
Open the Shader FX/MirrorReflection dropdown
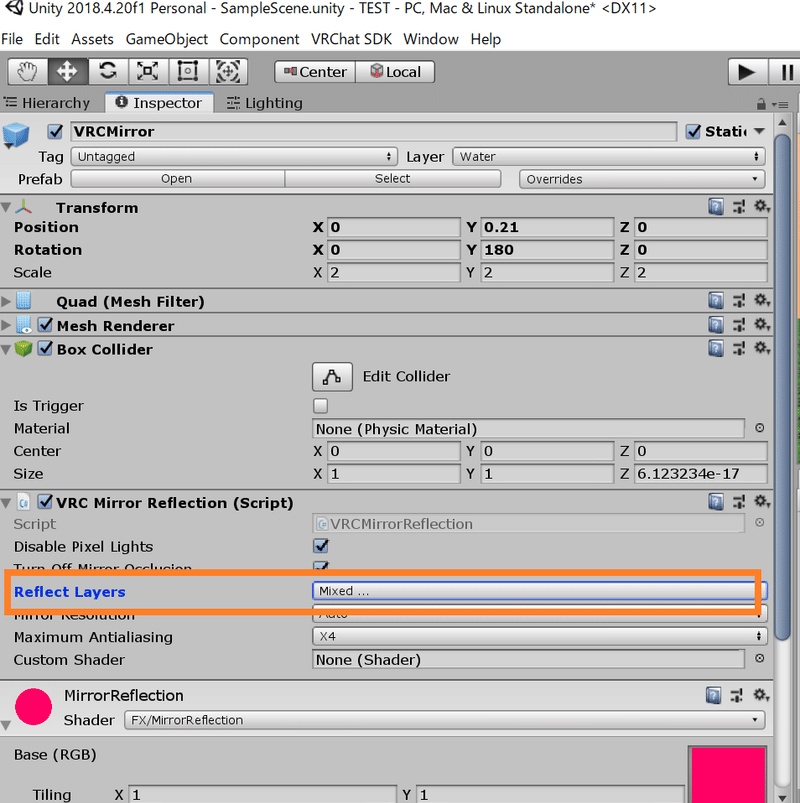click(444, 720)
